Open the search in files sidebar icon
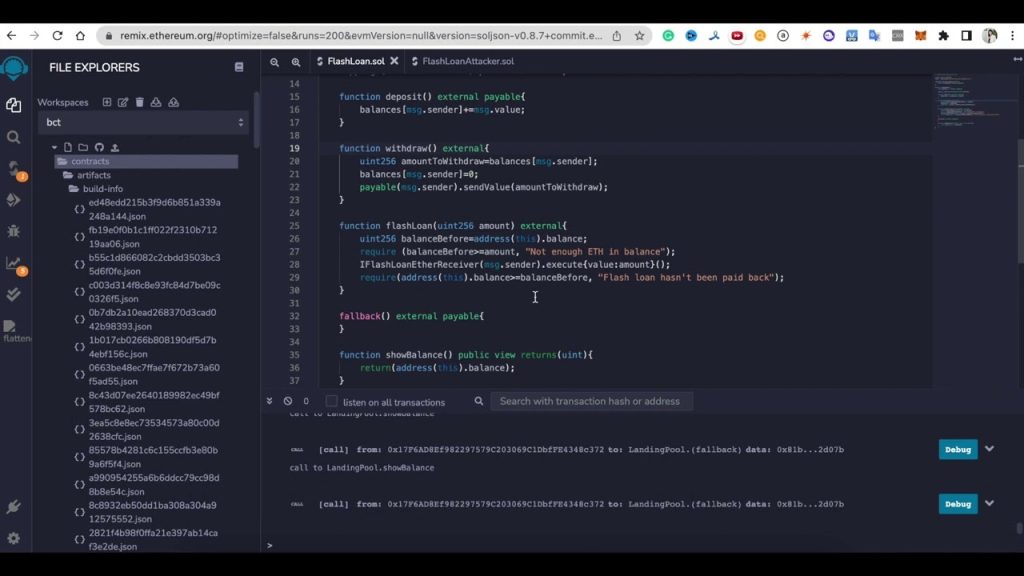The image size is (1024, 576). coord(14,137)
